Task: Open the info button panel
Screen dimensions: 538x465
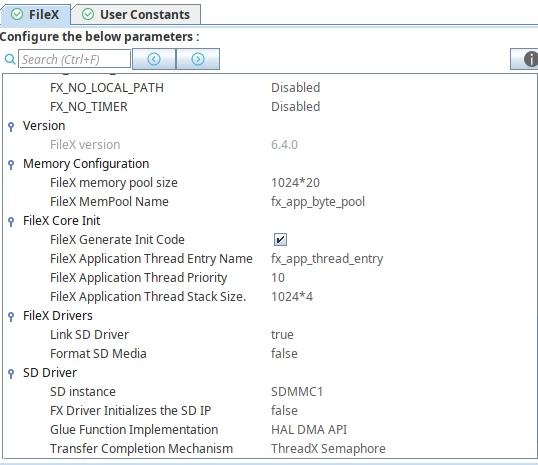Action: (525, 59)
